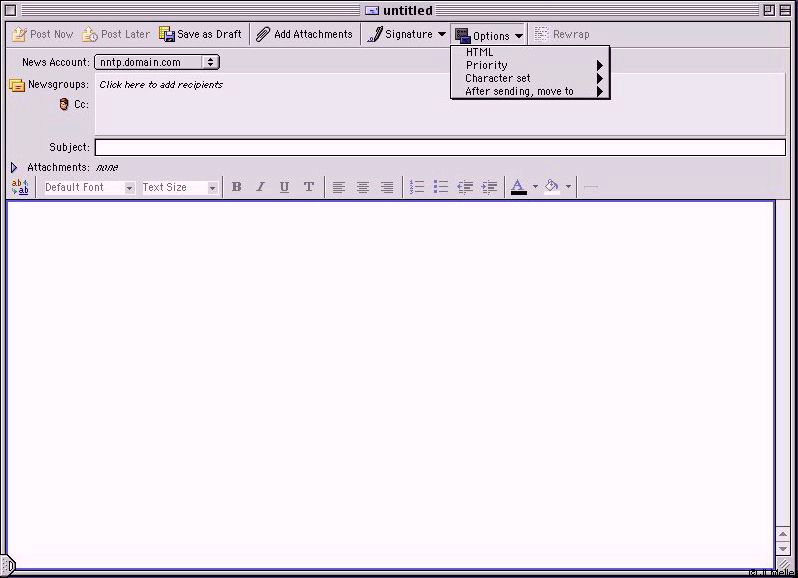The height and width of the screenshot is (578, 798).
Task: Toggle Italic formatting
Action: point(260,187)
